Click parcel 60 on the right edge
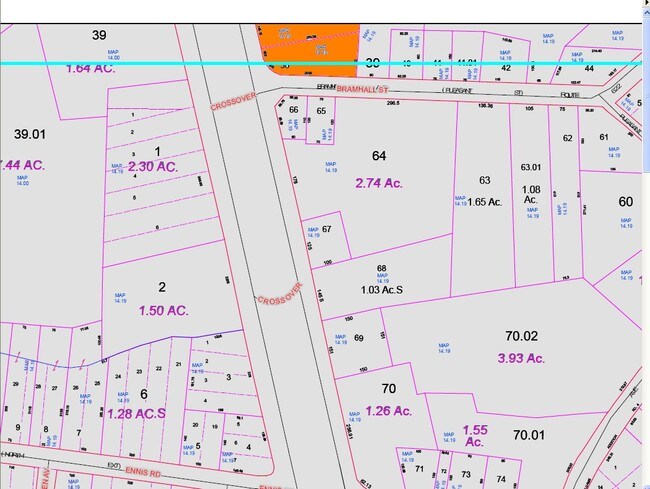The image size is (650, 489). (x=625, y=201)
